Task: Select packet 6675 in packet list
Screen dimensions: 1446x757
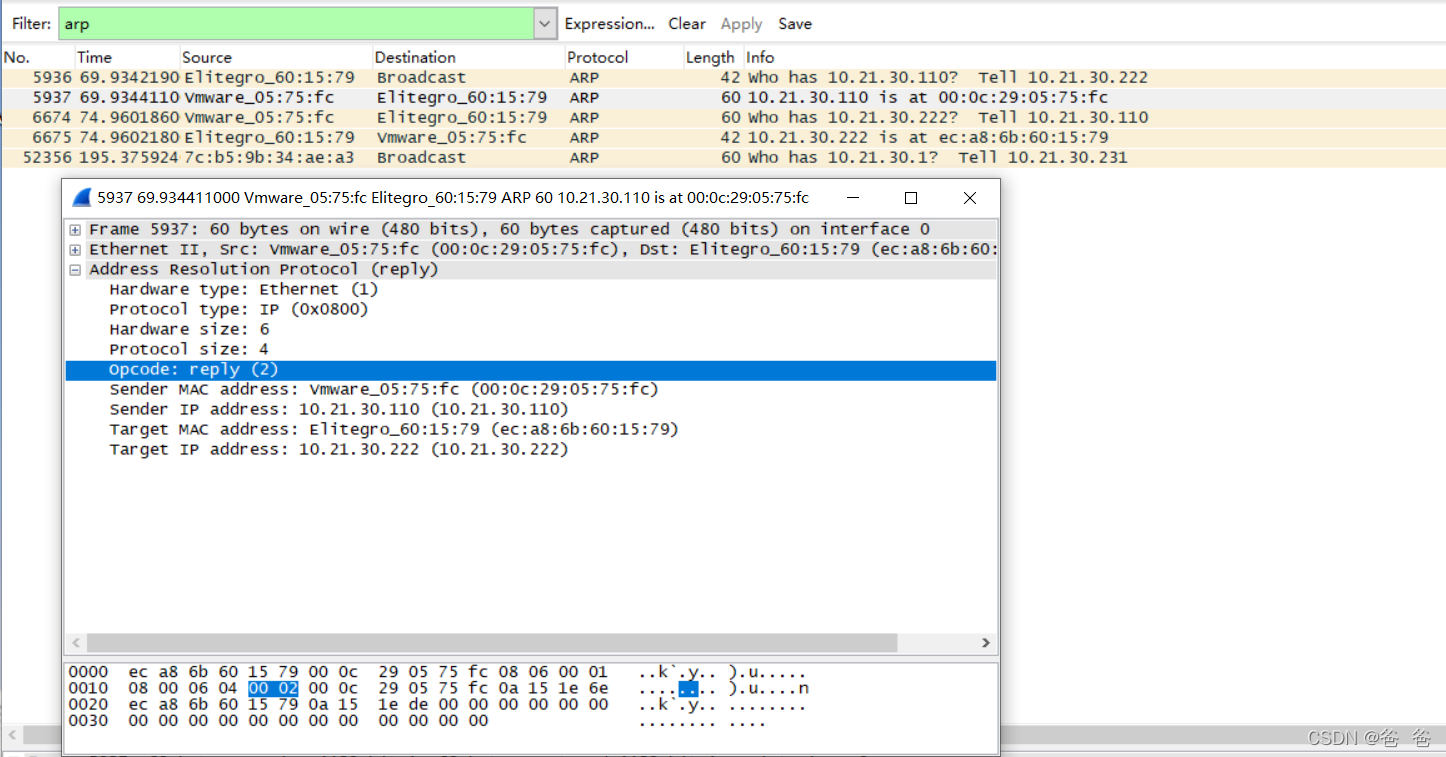Action: tap(723, 137)
